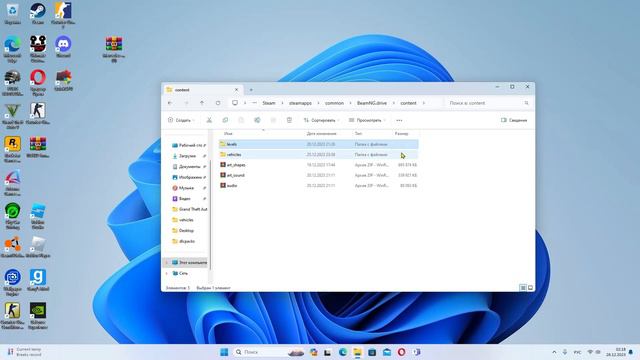Open Opera from the taskbar
The image size is (640, 360).
pos(401,352)
